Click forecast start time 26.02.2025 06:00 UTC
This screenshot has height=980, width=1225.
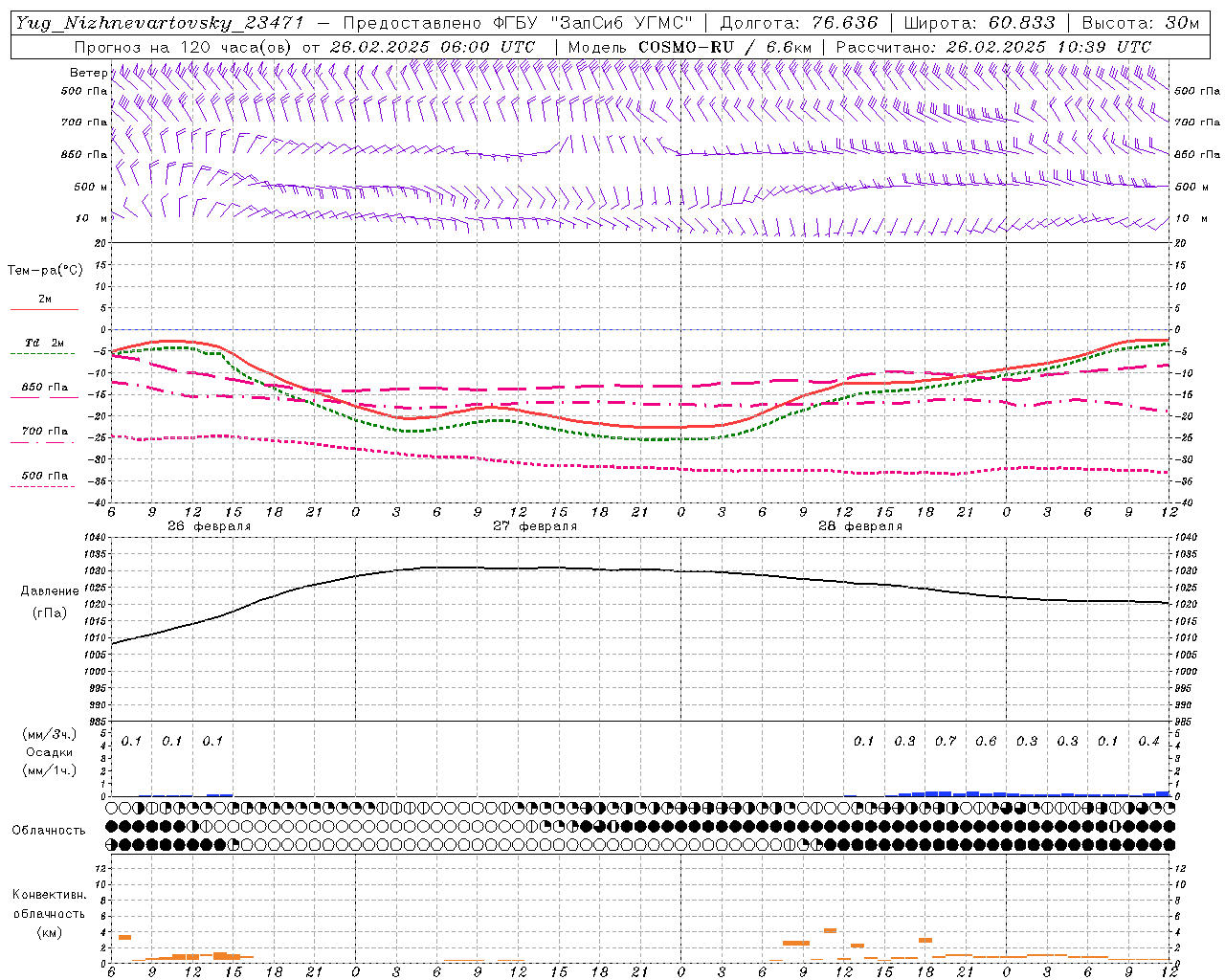point(432,47)
